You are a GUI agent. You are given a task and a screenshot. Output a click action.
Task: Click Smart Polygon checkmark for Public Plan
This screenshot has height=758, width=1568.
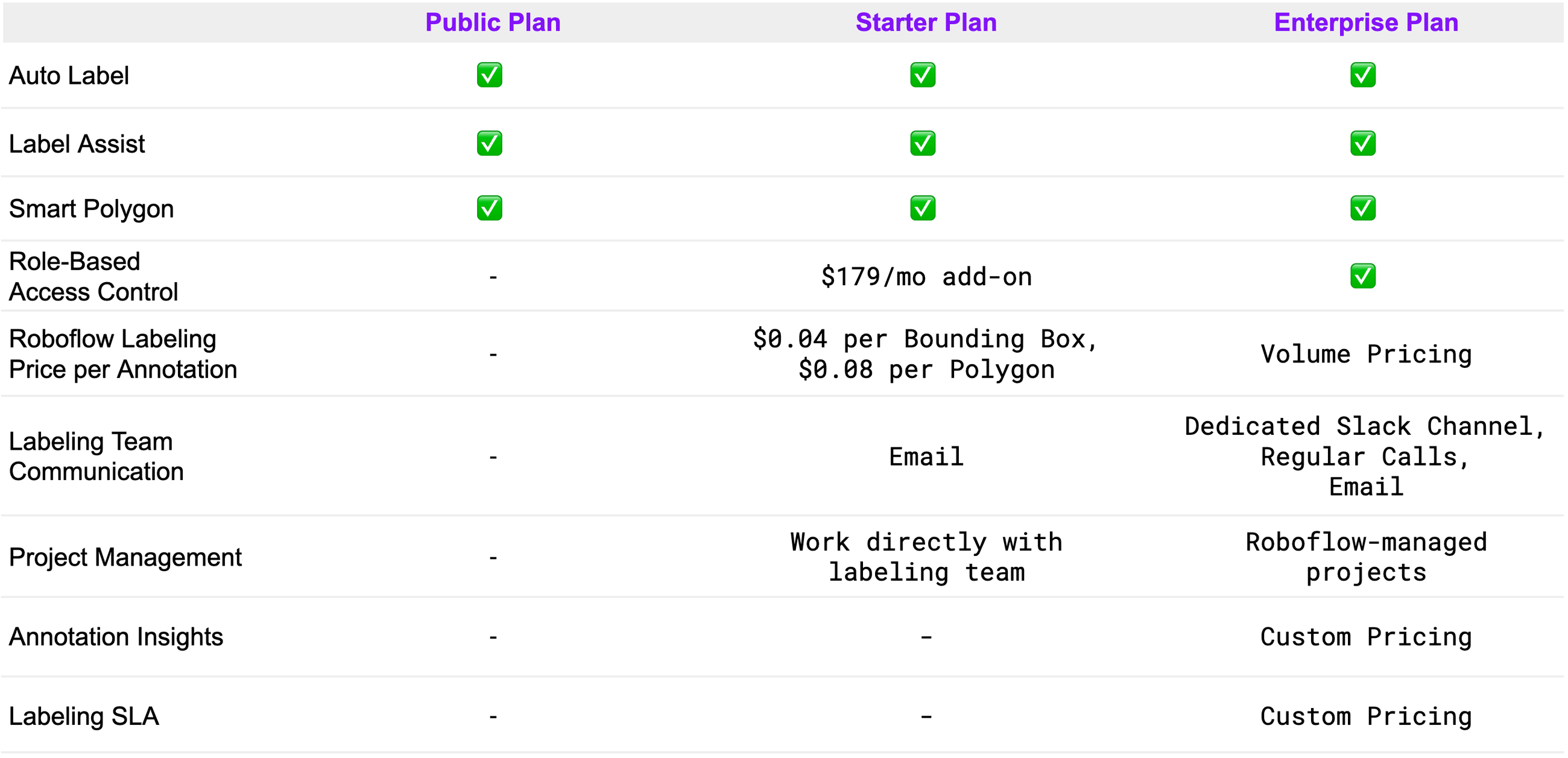click(489, 208)
